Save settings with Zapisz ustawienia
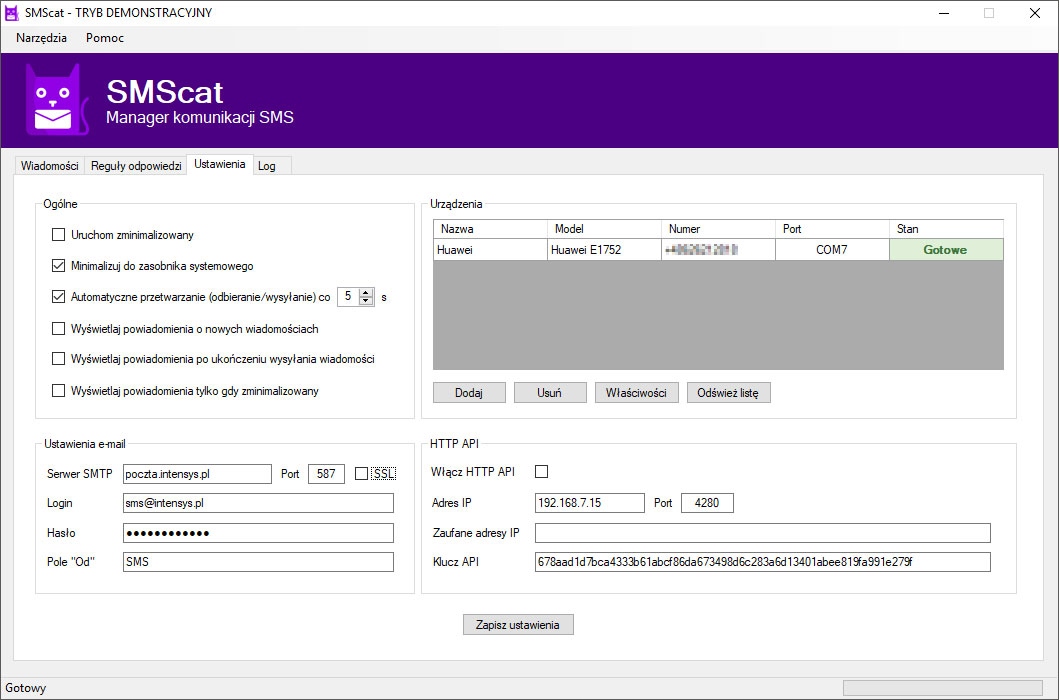Viewport: 1059px width, 700px height. tap(518, 625)
